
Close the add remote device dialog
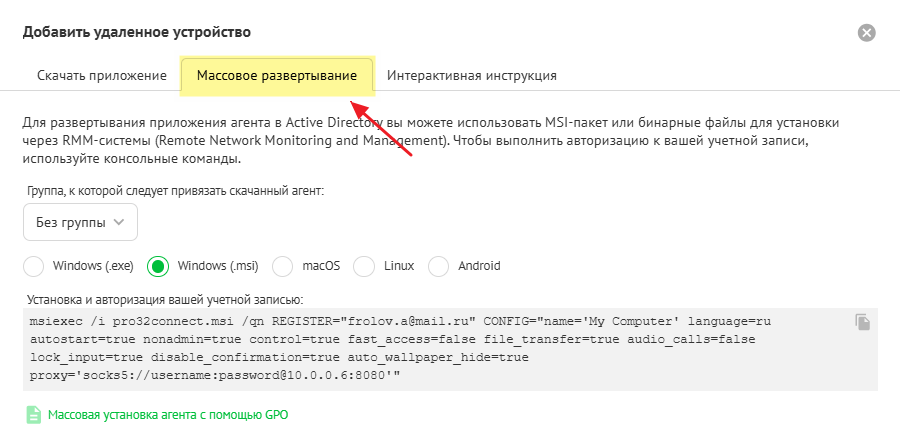point(867,33)
